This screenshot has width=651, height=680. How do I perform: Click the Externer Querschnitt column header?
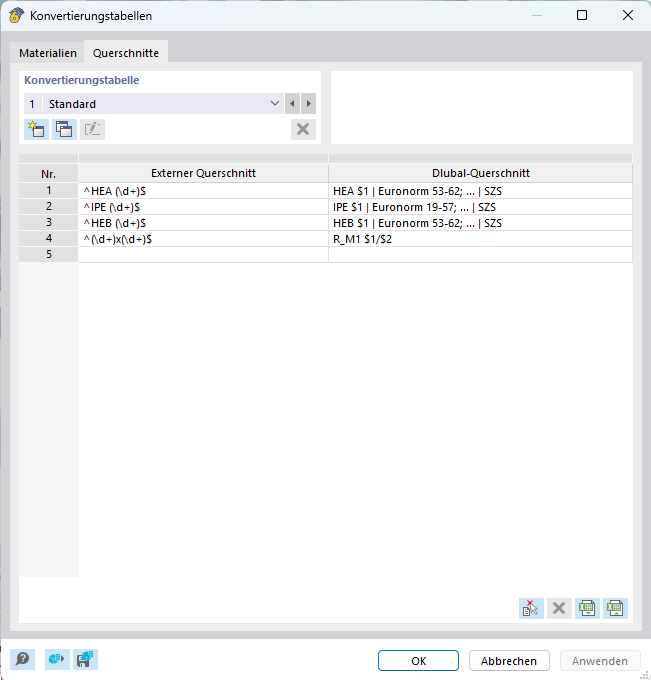[x=203, y=173]
